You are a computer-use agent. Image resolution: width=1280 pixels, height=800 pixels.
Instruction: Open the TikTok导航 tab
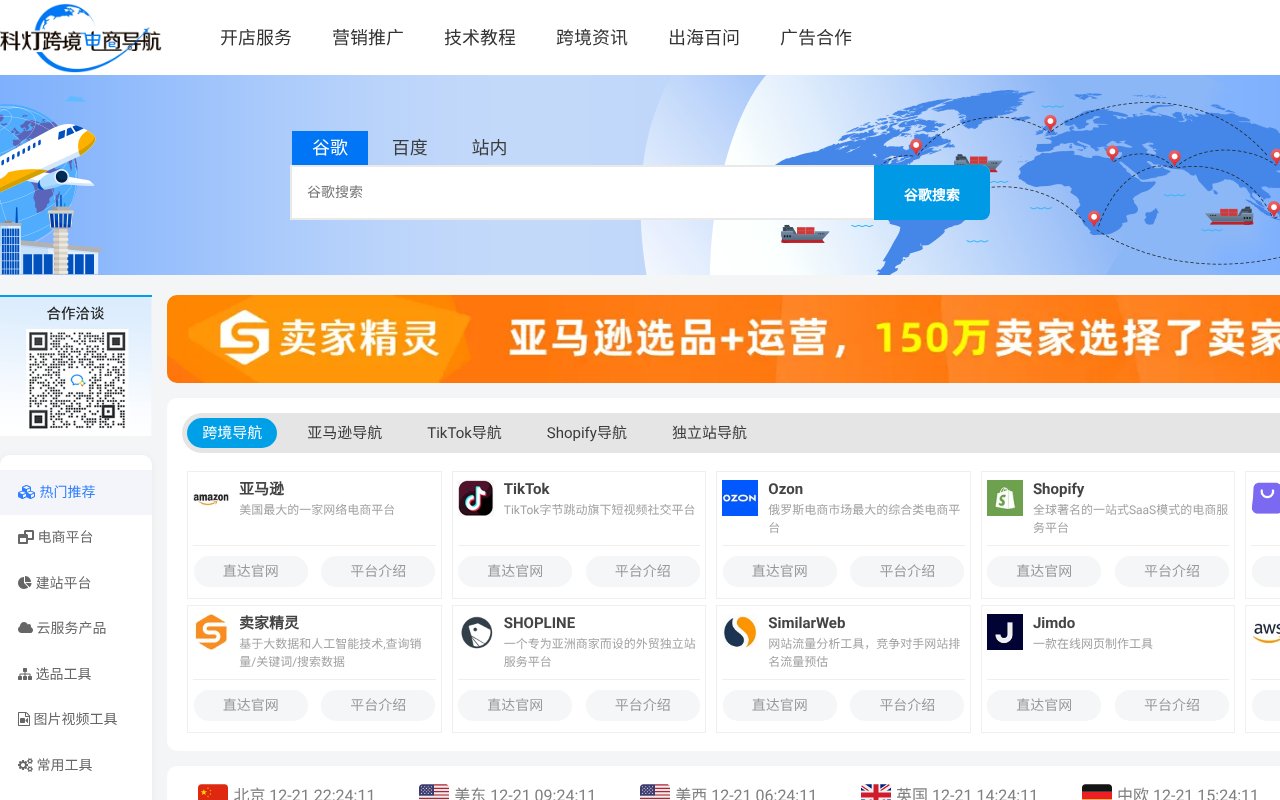[464, 432]
